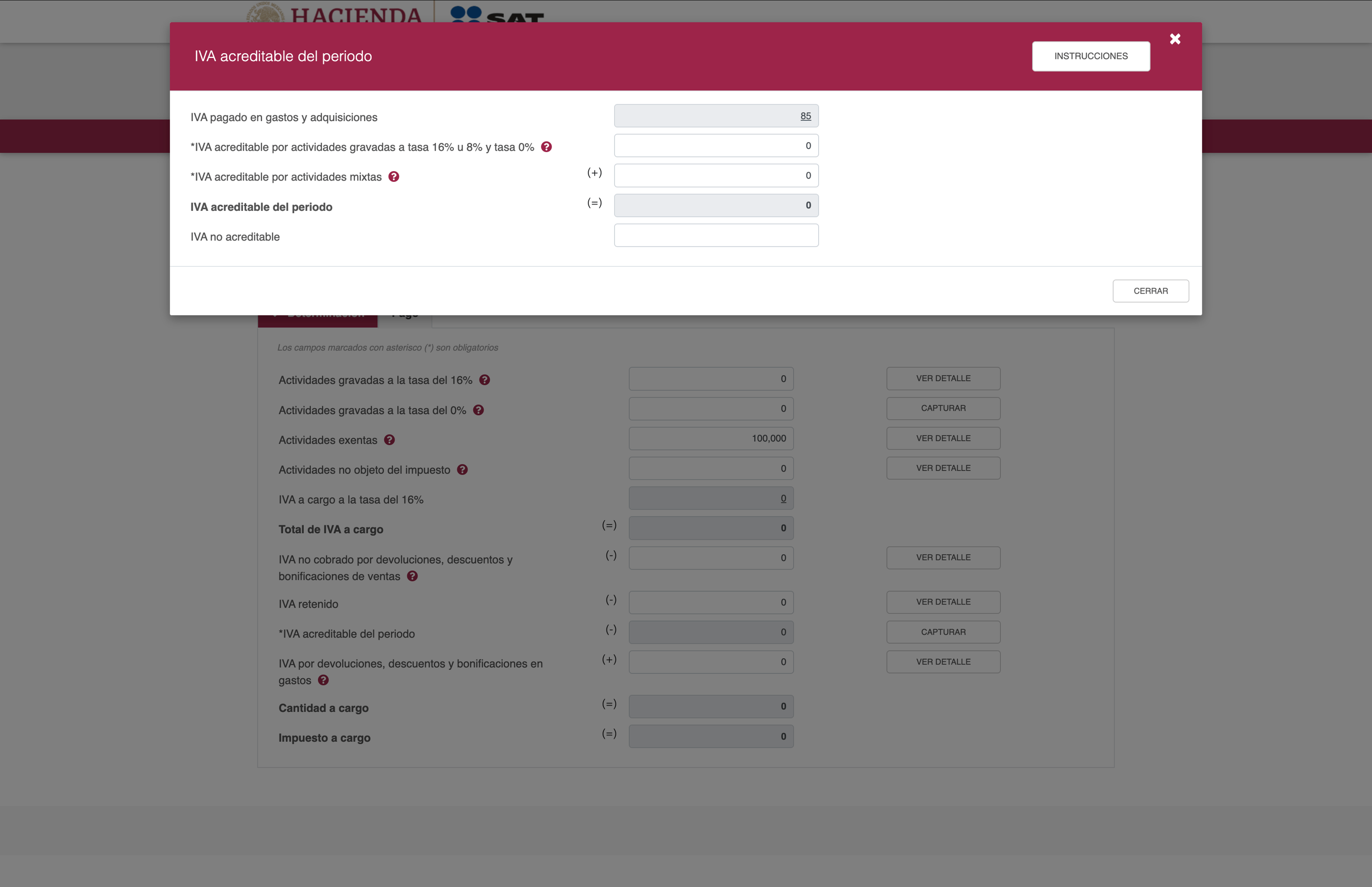Click help icon beside IVA acreditable actividades gravadas
The height and width of the screenshot is (887, 1372).
tap(546, 147)
